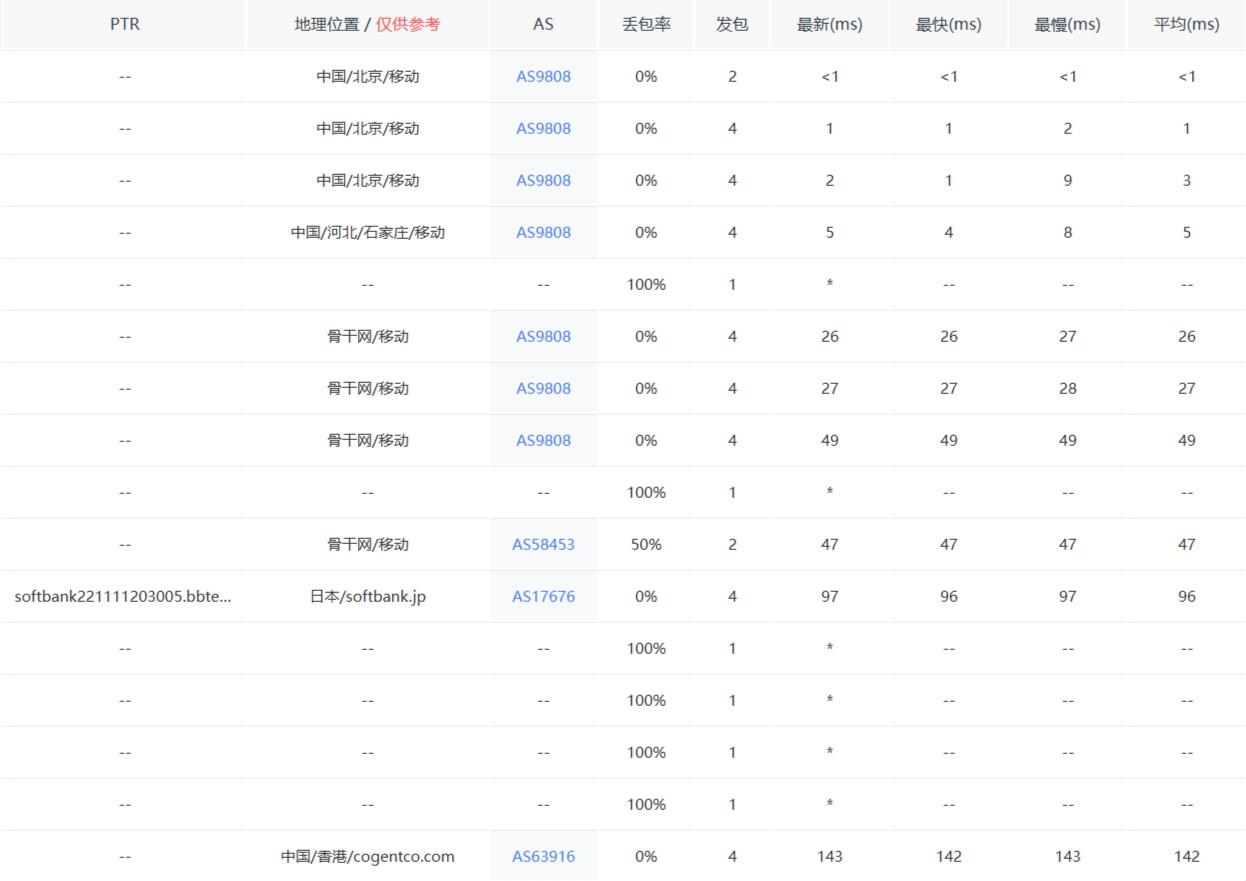Image resolution: width=1246 pixels, height=881 pixels.
Task: Open AS9808 link in row with slowest 28
Action: point(543,388)
